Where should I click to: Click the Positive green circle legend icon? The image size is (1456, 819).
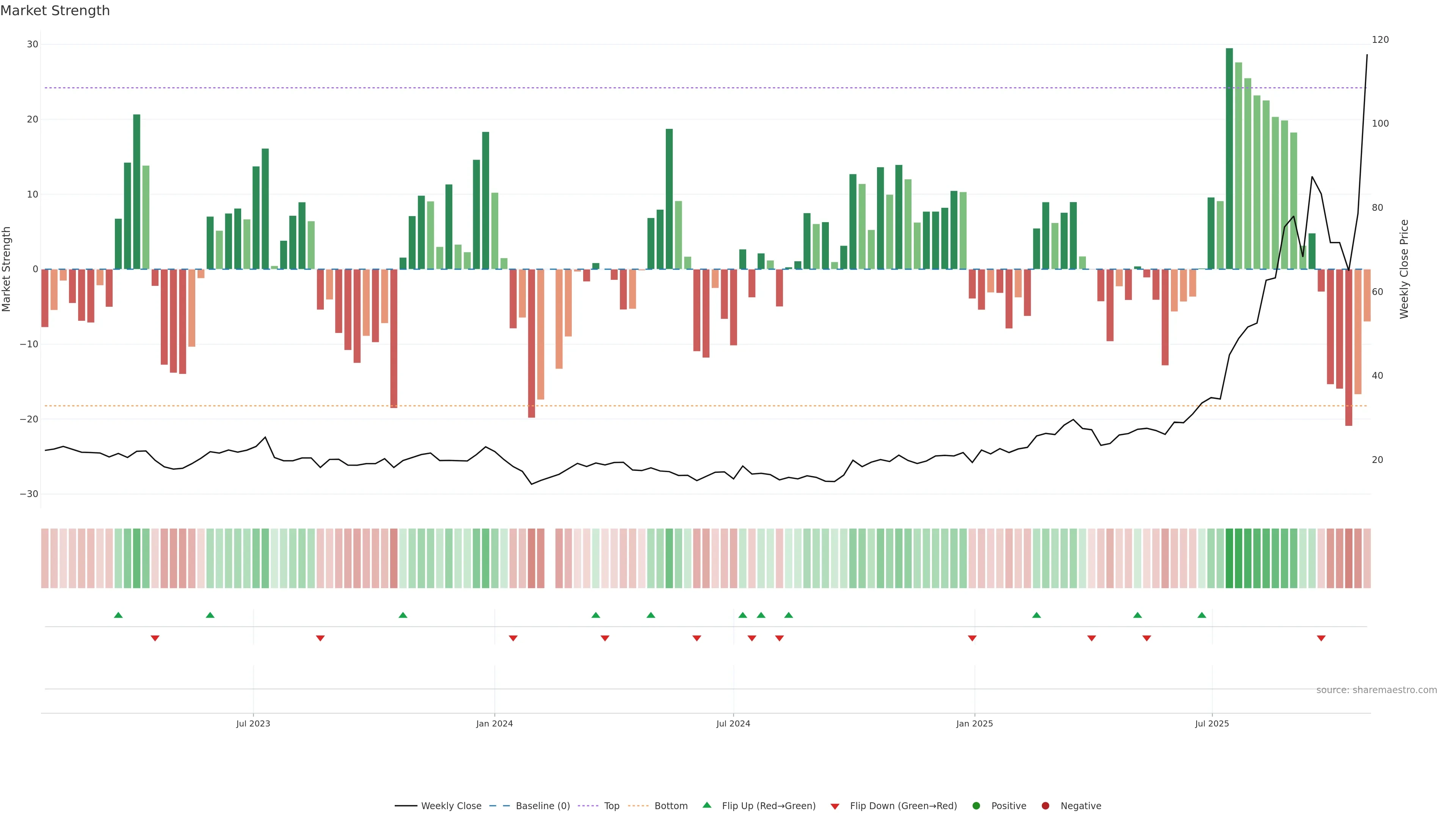[x=976, y=806]
